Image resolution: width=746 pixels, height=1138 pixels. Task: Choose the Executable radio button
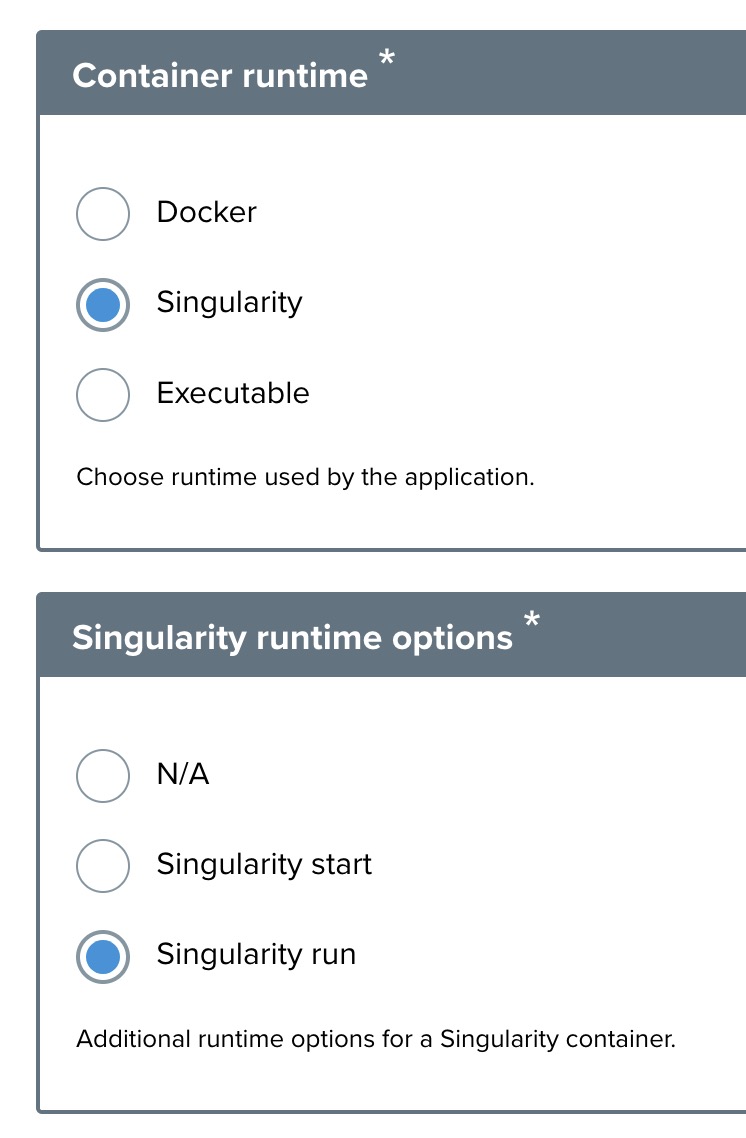pos(103,394)
